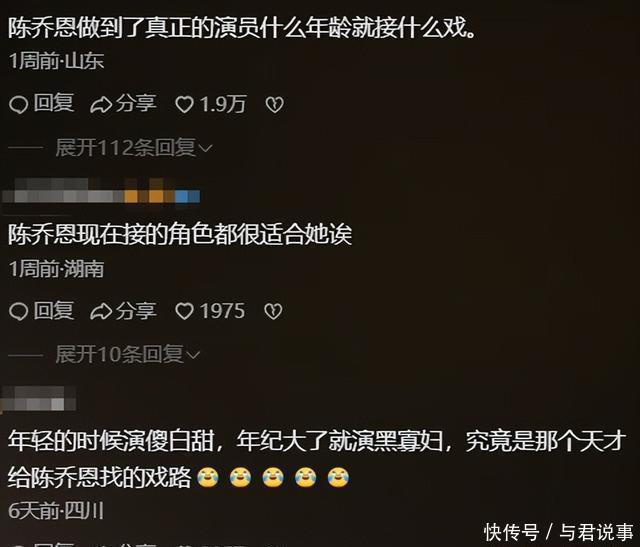Expand the 112 replies thread
This screenshot has height=547, width=640.
[x=134, y=147]
